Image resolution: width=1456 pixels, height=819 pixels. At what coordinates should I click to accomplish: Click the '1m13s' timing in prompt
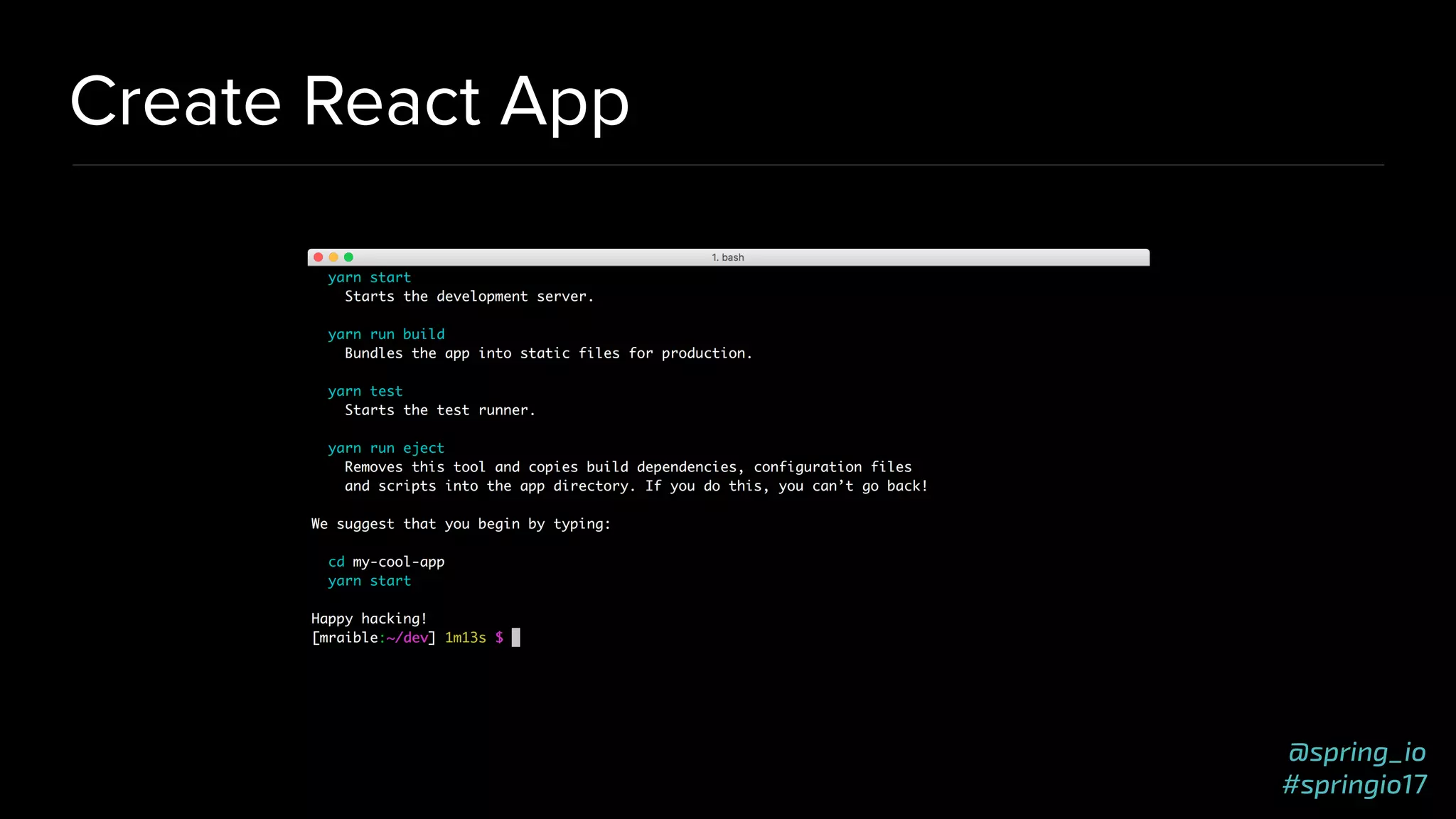(x=466, y=638)
